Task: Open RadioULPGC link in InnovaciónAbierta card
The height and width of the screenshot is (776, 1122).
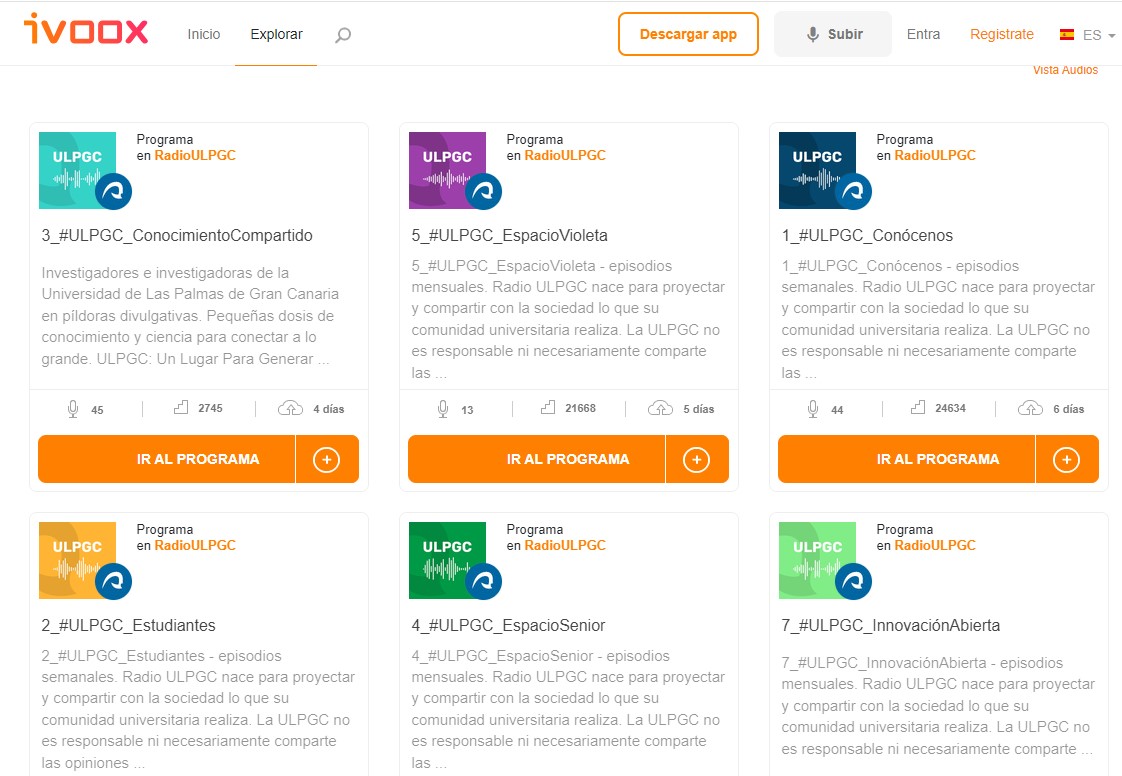Action: click(x=935, y=545)
